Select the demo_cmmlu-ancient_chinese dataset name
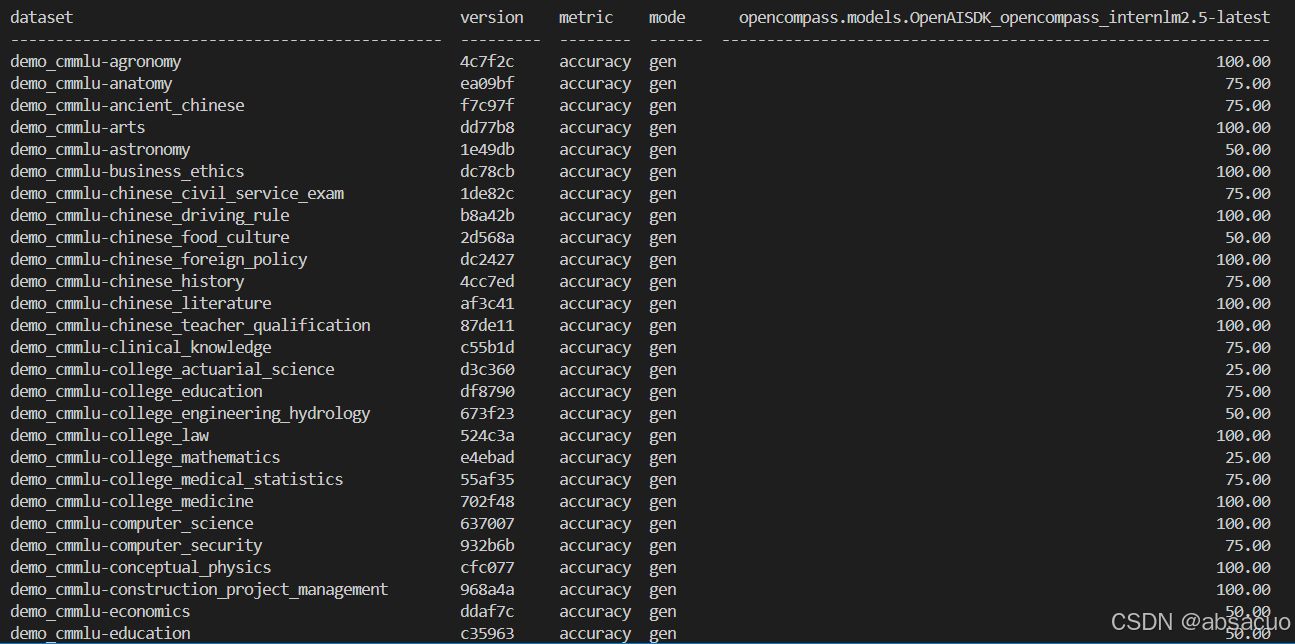1295x644 pixels. pos(127,105)
